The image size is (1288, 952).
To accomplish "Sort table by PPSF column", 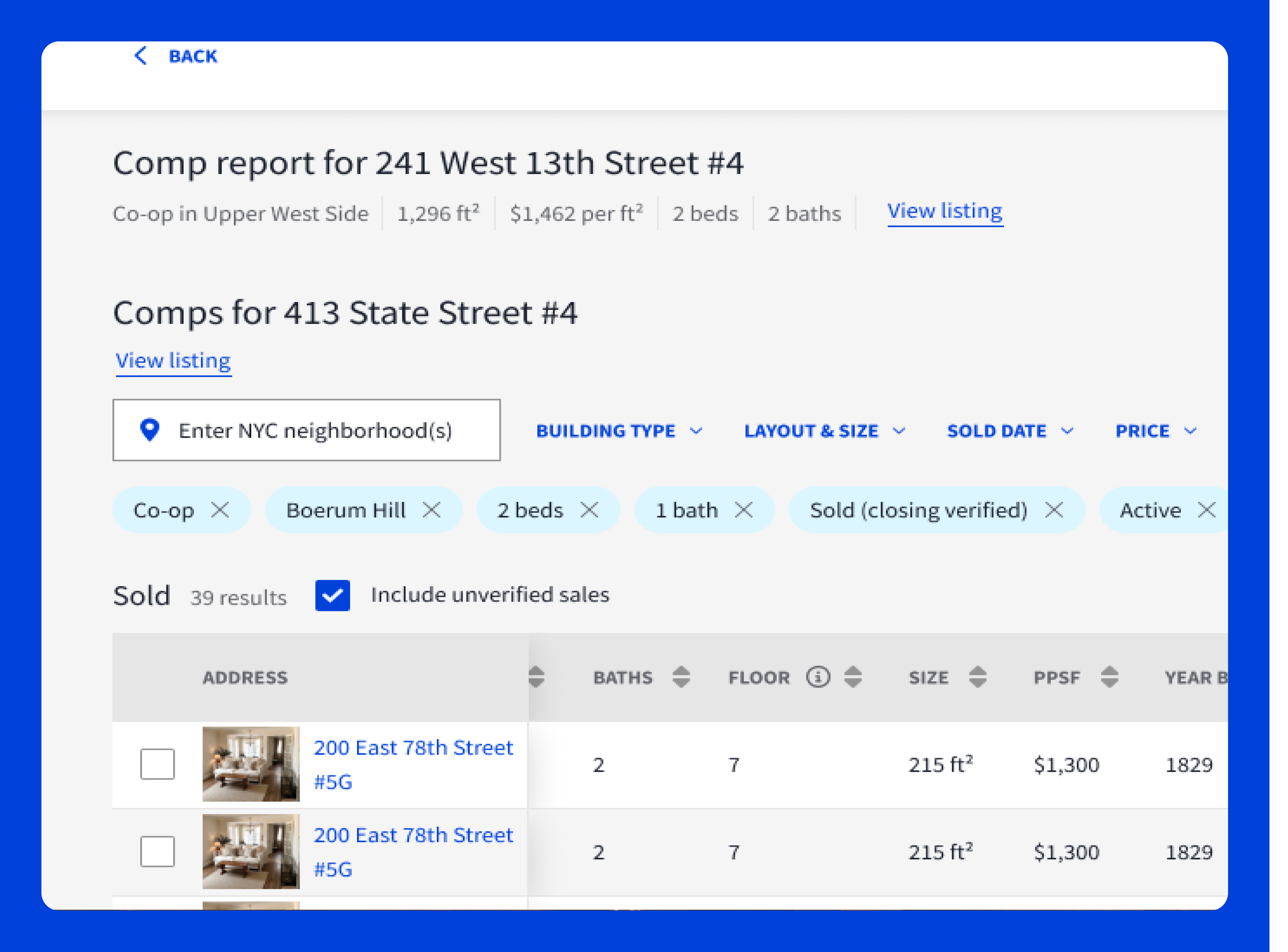I will (1109, 677).
